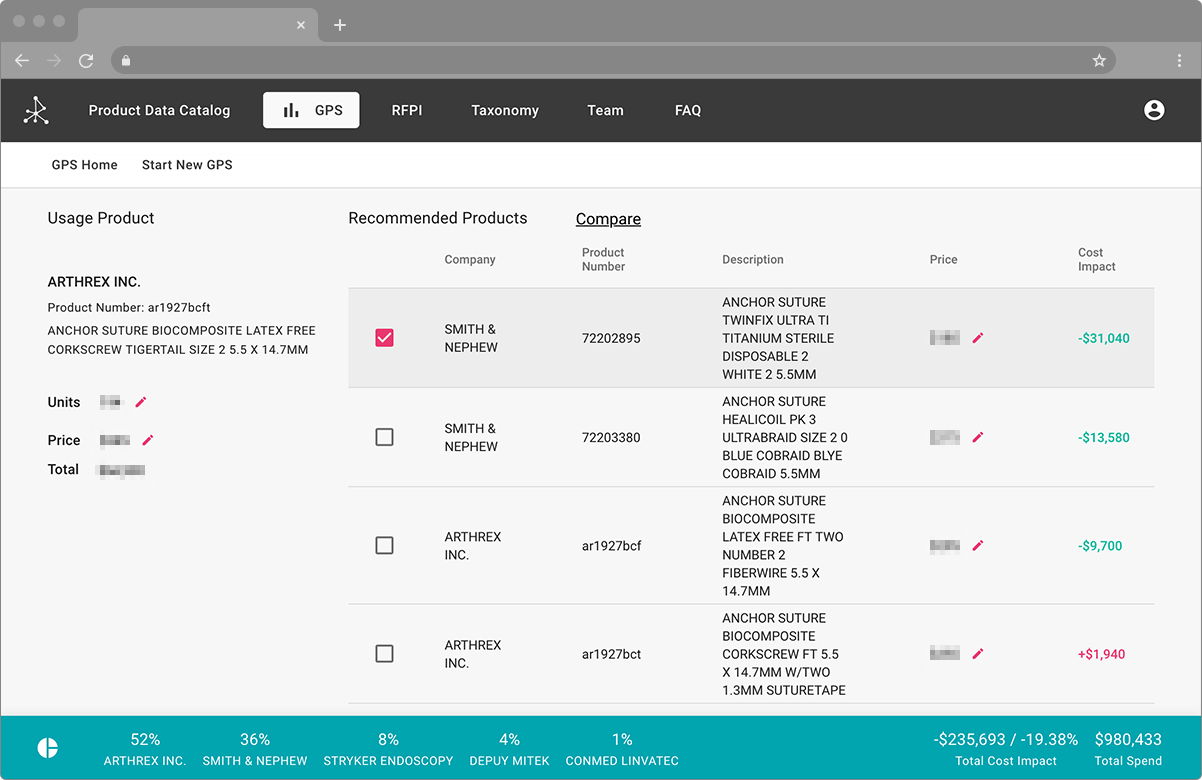Click the -$31,040 cost impact value
1202x780 pixels.
(x=1104, y=338)
